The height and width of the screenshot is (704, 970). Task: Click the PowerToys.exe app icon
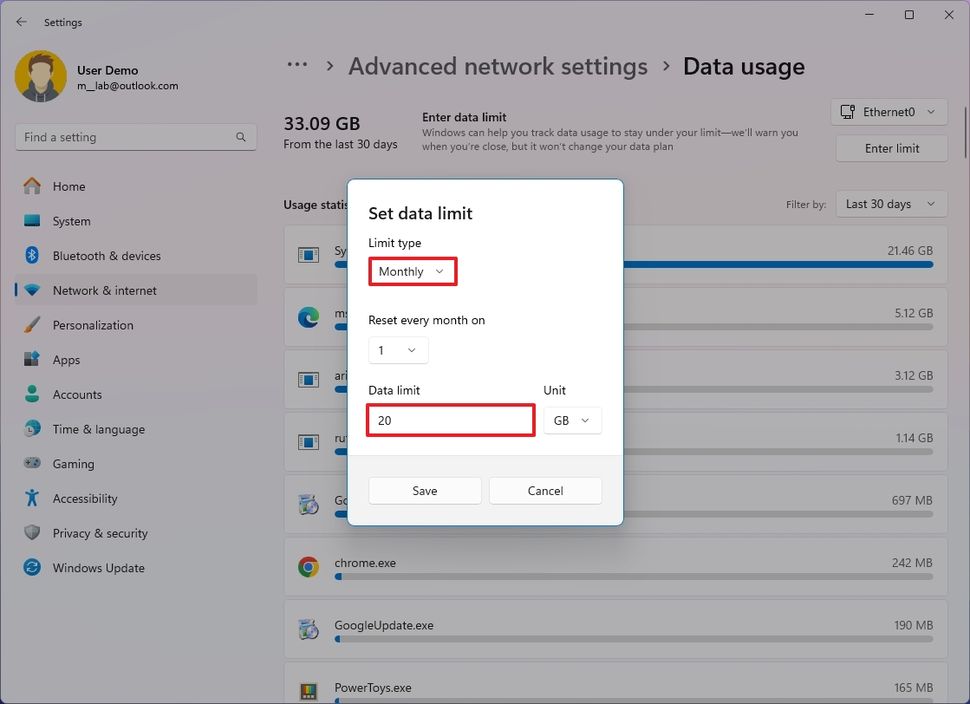(310, 686)
